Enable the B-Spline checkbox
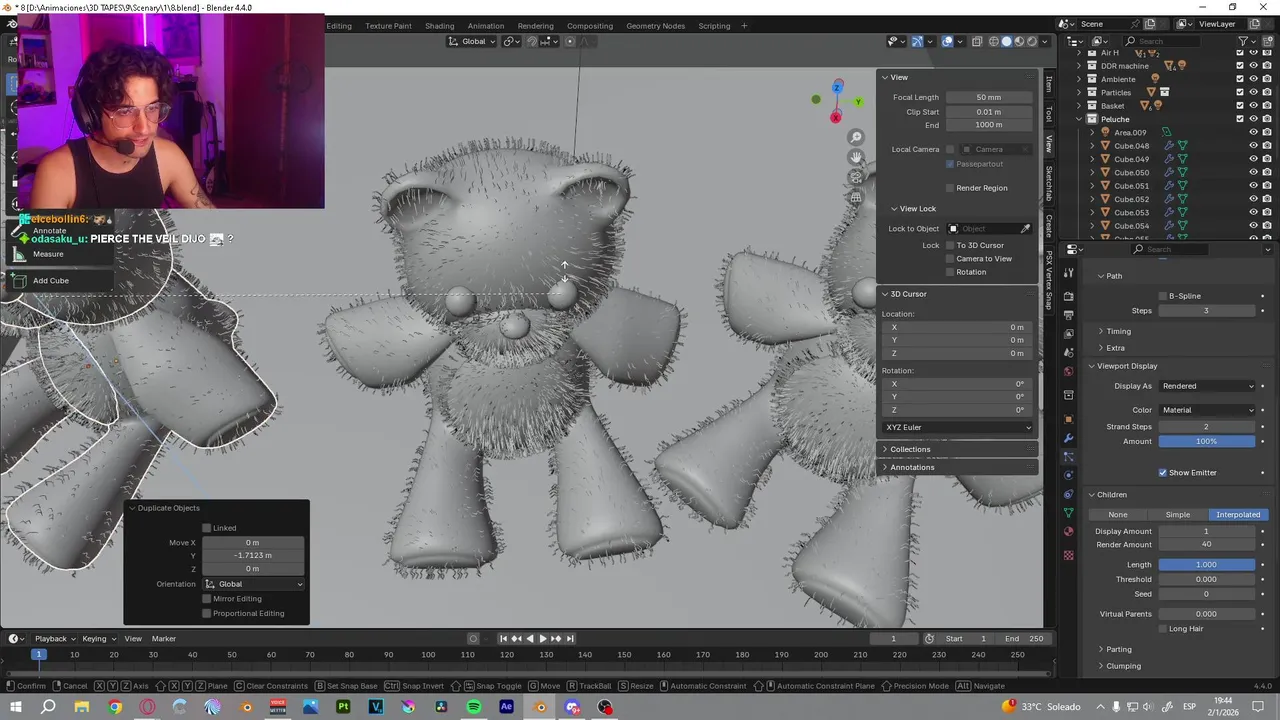This screenshot has height=720, width=1280. pyautogui.click(x=1162, y=296)
